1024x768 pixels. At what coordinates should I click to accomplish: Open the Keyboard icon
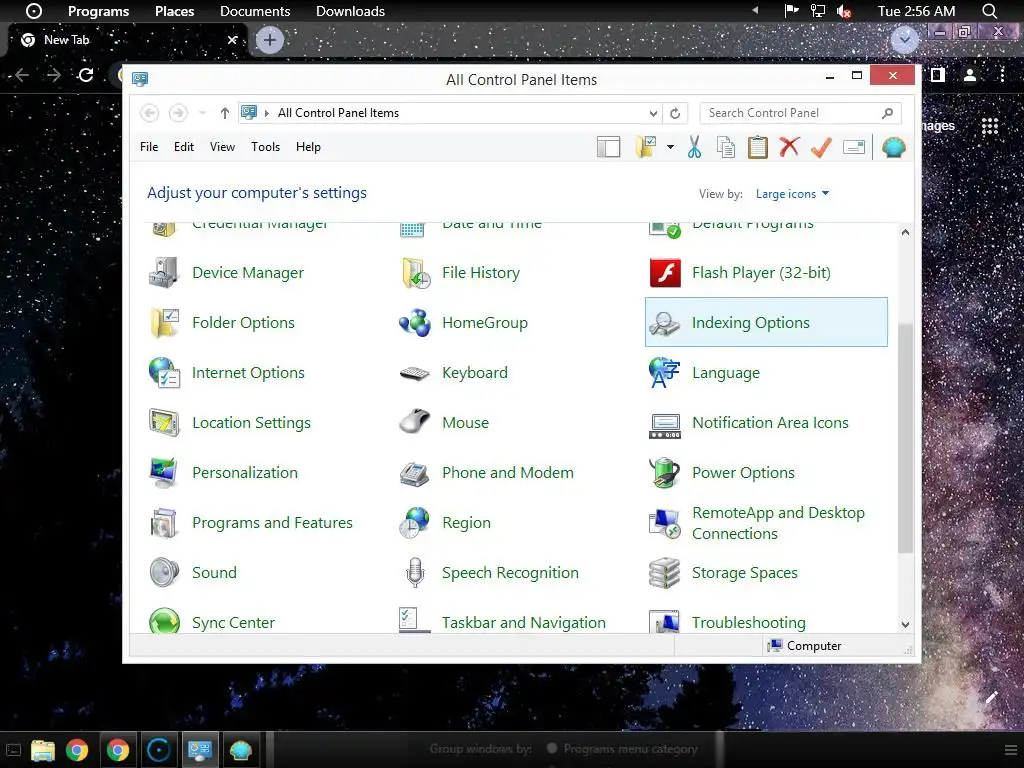tap(415, 373)
